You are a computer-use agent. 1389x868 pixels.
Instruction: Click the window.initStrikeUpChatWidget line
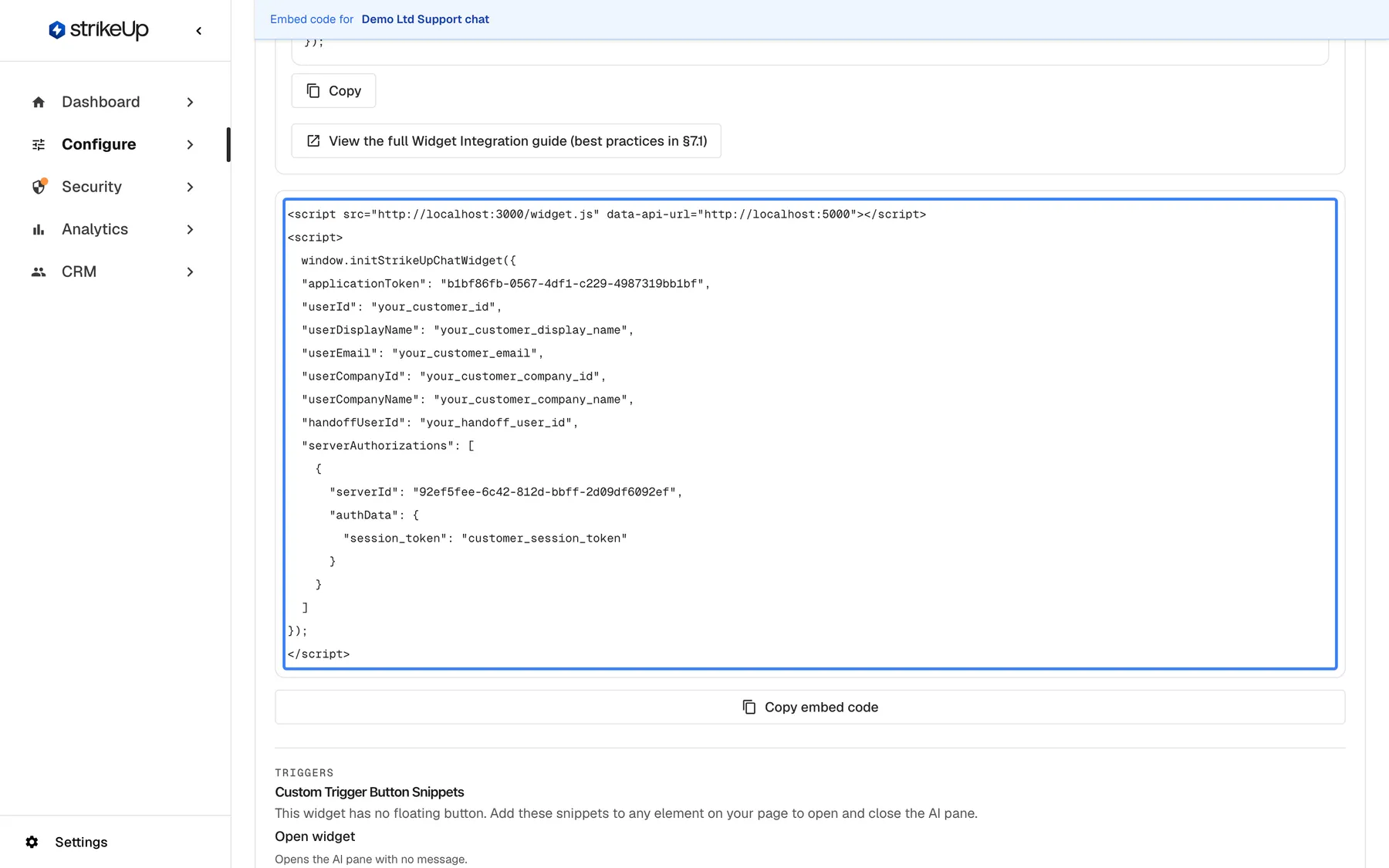point(409,261)
